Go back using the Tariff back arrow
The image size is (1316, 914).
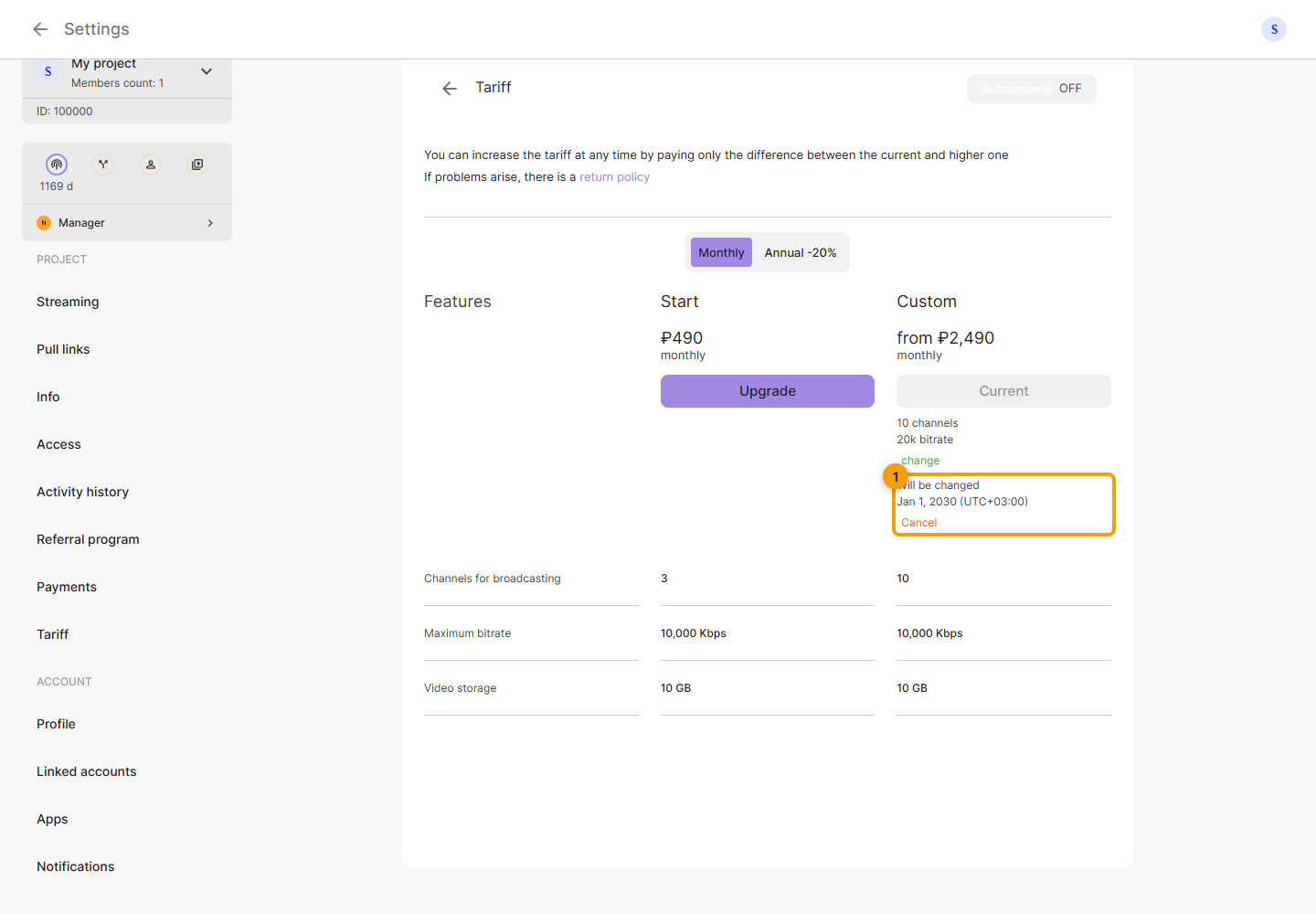tap(450, 89)
